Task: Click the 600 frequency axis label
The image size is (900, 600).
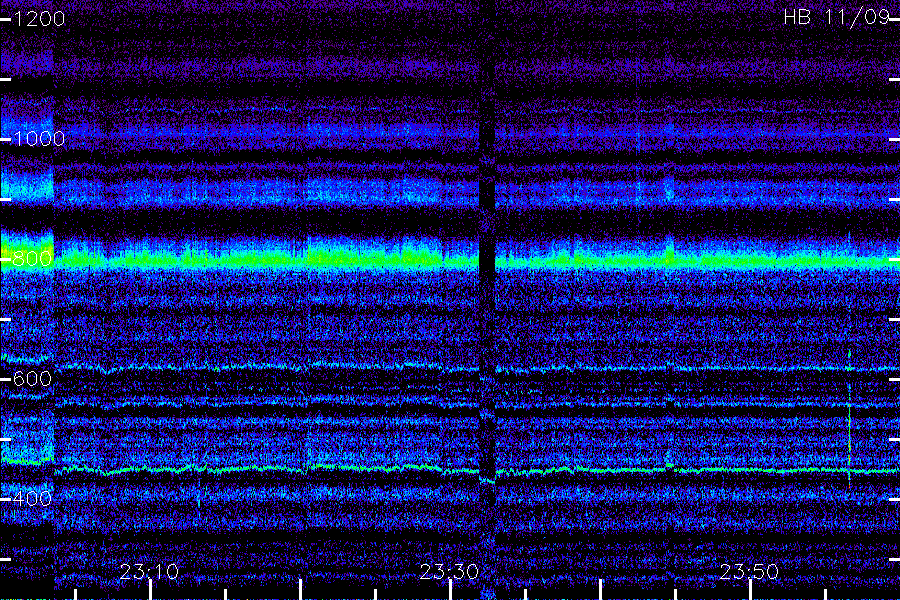Action: pyautogui.click(x=32, y=378)
